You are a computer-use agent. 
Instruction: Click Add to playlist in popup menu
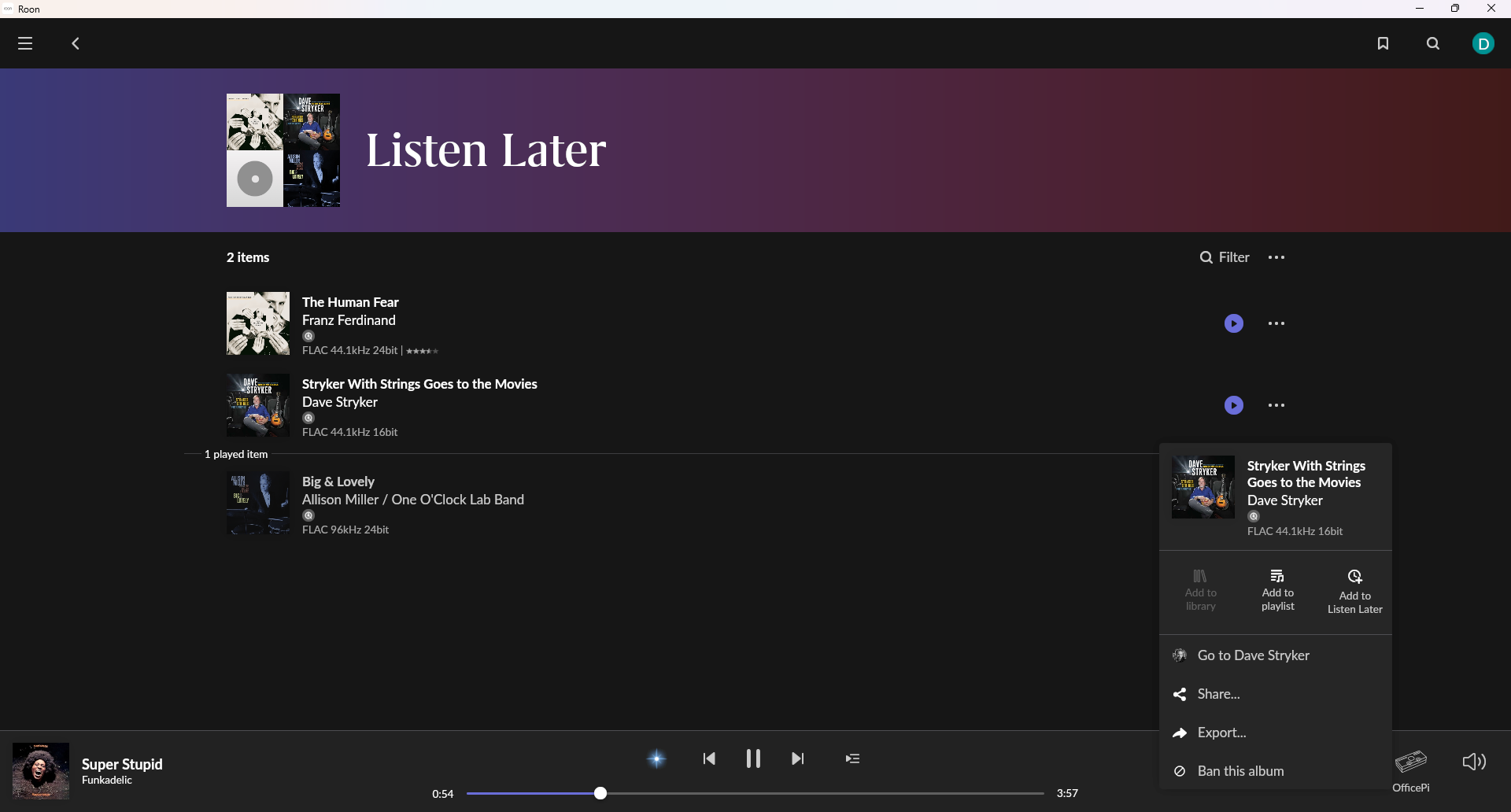click(1278, 591)
